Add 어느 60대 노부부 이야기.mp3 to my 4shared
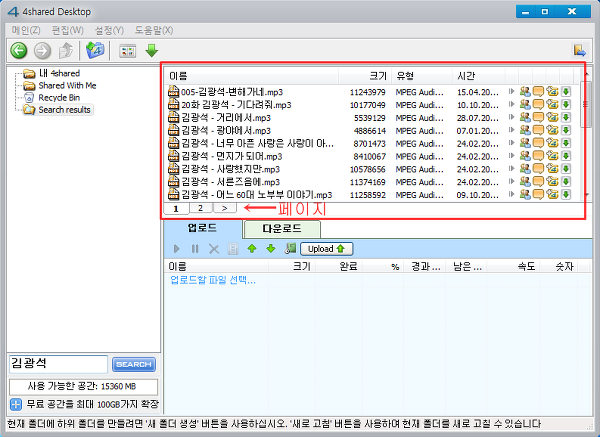Image resolution: width=600 pixels, height=437 pixels. [x=552, y=194]
